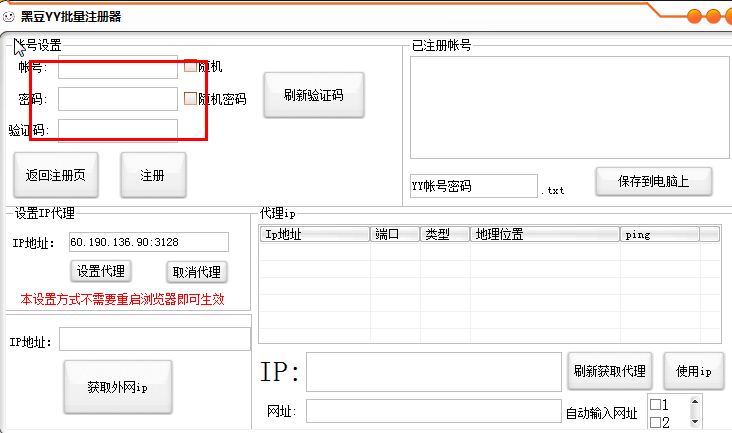
Task: Click the smiley app icon in the title bar
Action: 8,17
